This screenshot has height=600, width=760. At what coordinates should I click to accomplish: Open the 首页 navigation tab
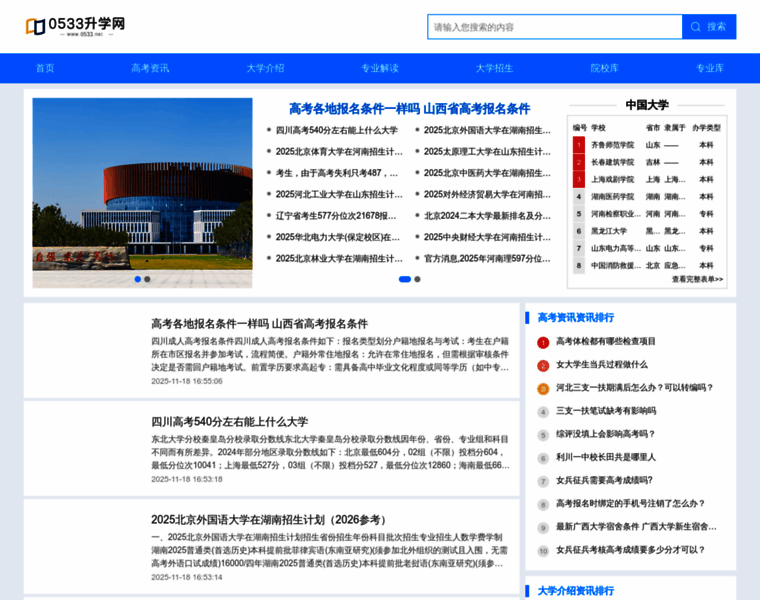coord(45,68)
